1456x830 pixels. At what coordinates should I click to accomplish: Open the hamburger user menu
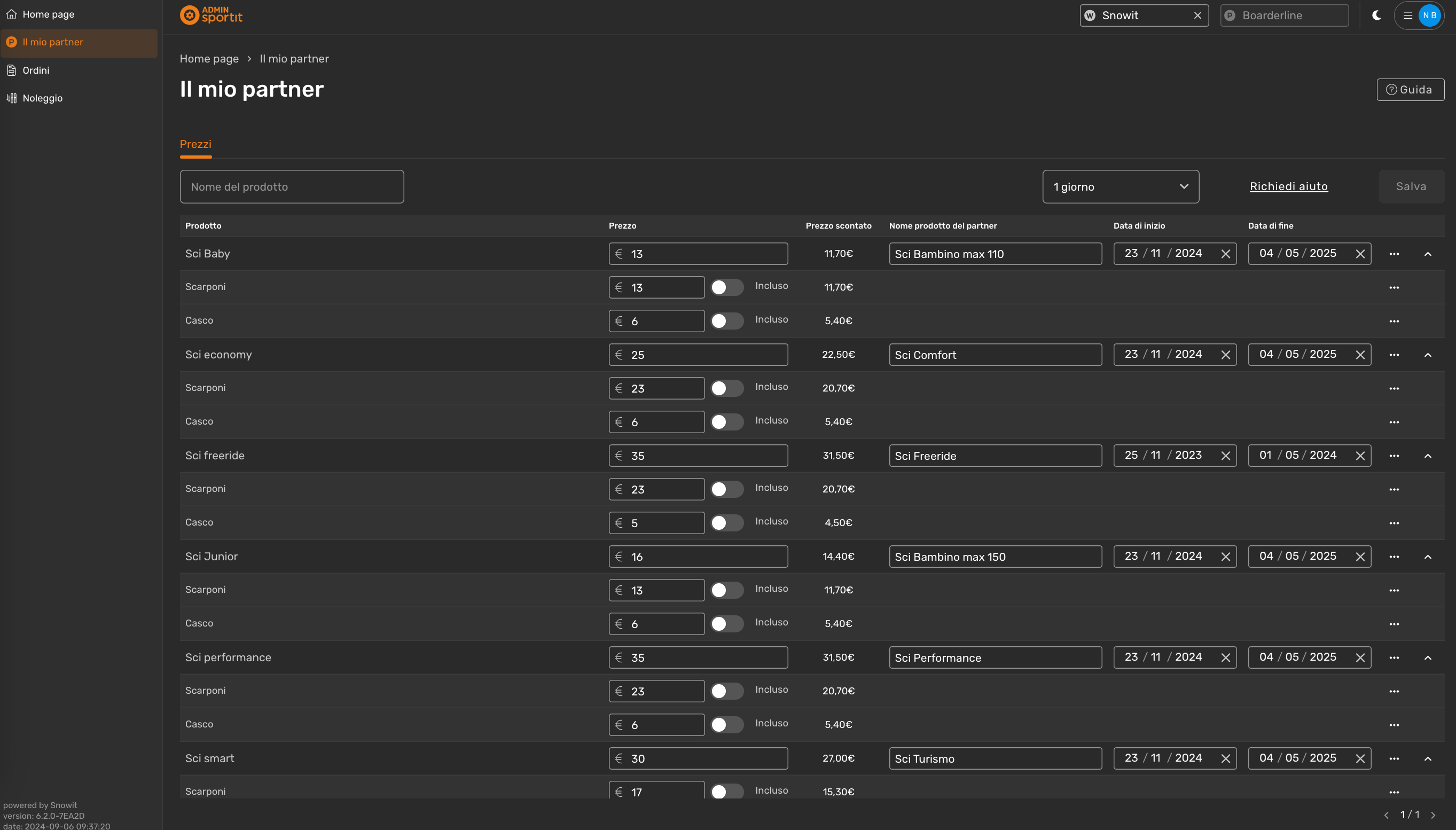(x=1407, y=15)
